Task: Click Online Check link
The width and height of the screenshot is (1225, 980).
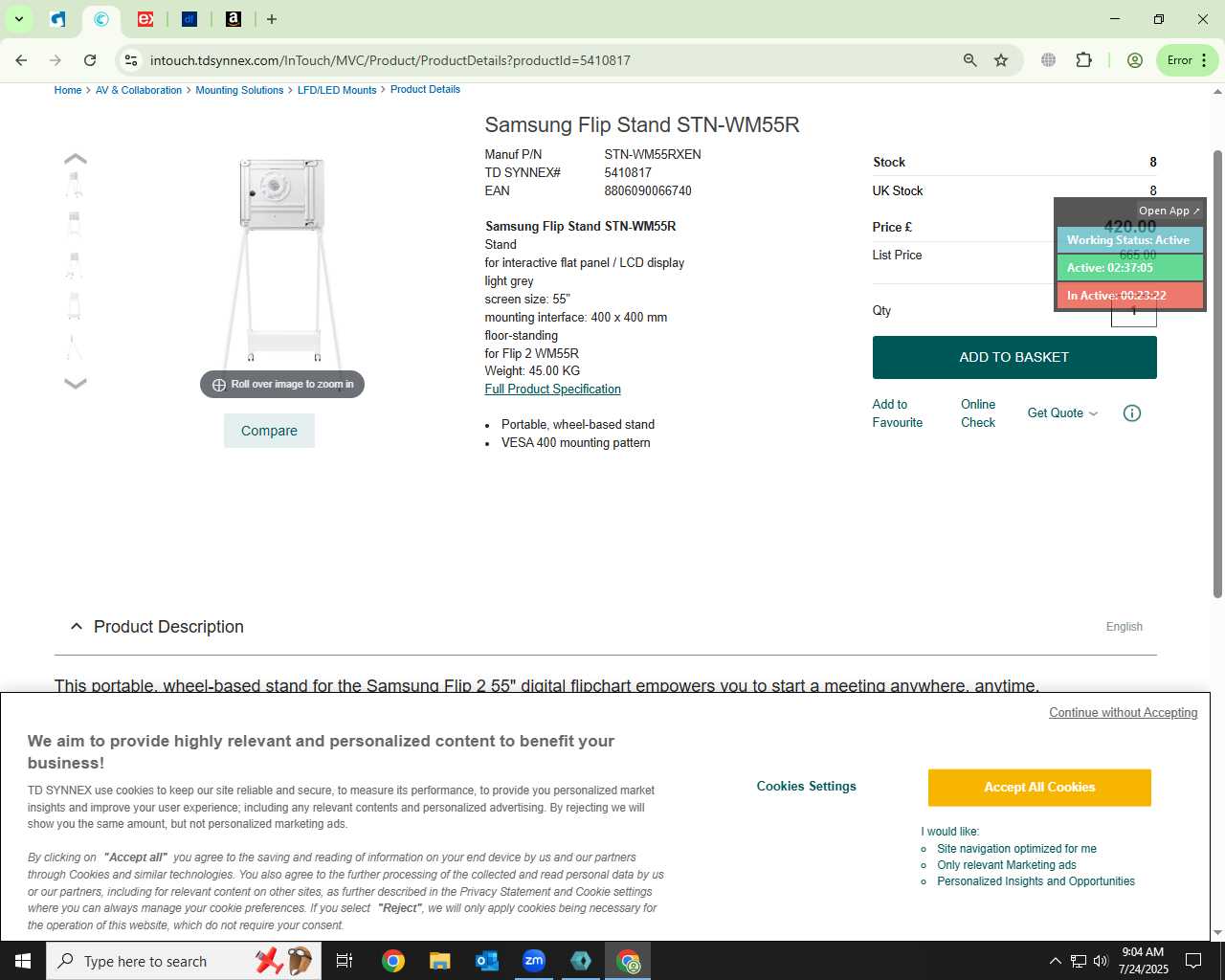Action: click(x=978, y=413)
